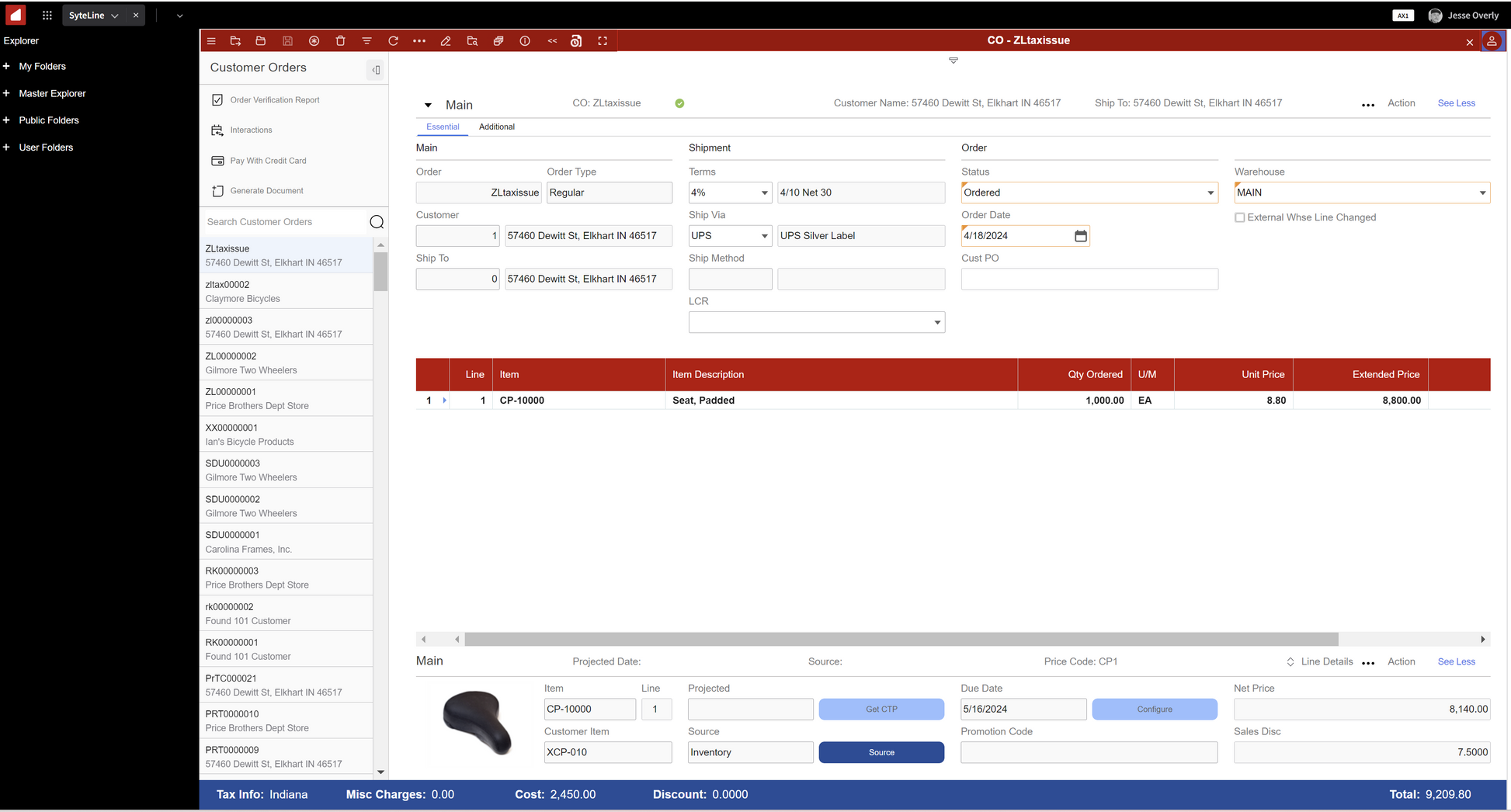Click the refresh icon in red toolbar

(x=393, y=41)
